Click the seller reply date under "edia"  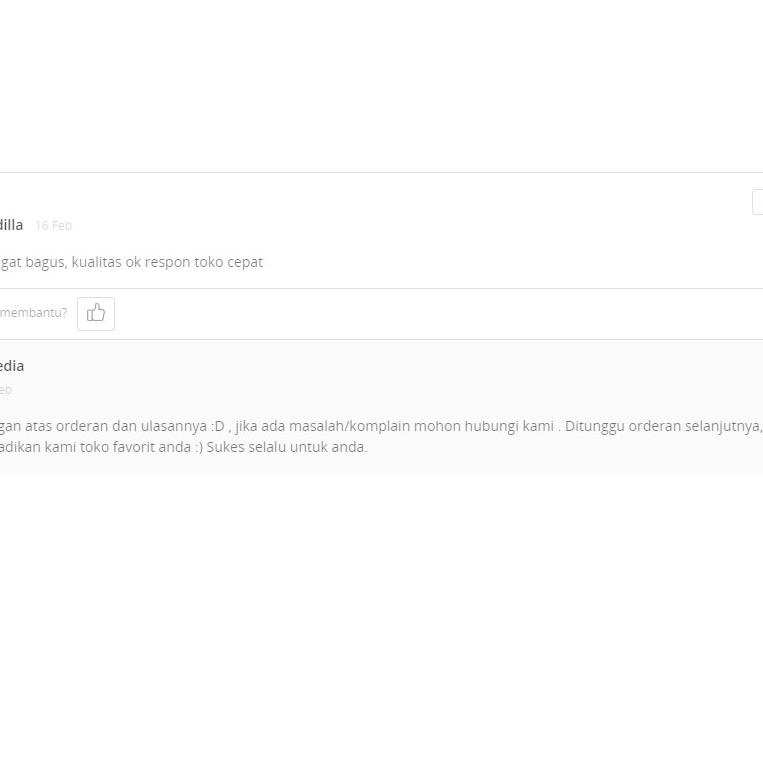(5, 390)
